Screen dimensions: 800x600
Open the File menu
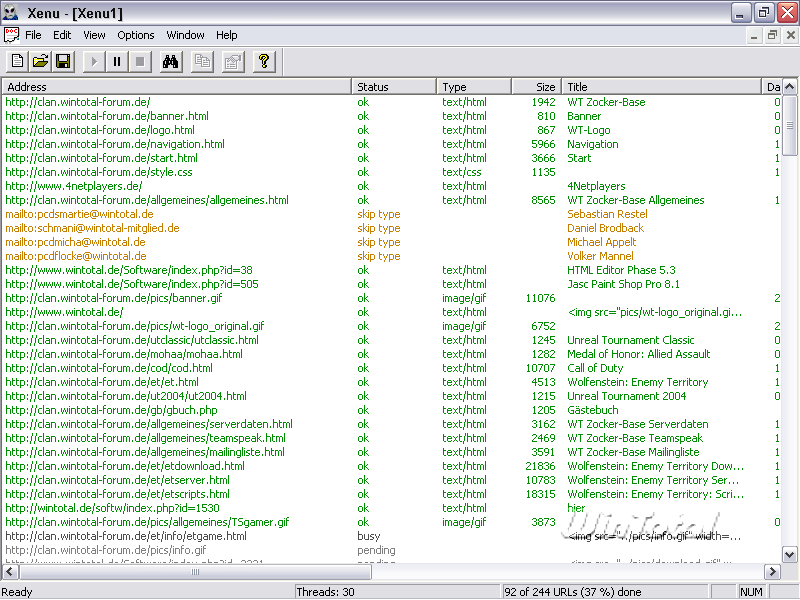(33, 35)
